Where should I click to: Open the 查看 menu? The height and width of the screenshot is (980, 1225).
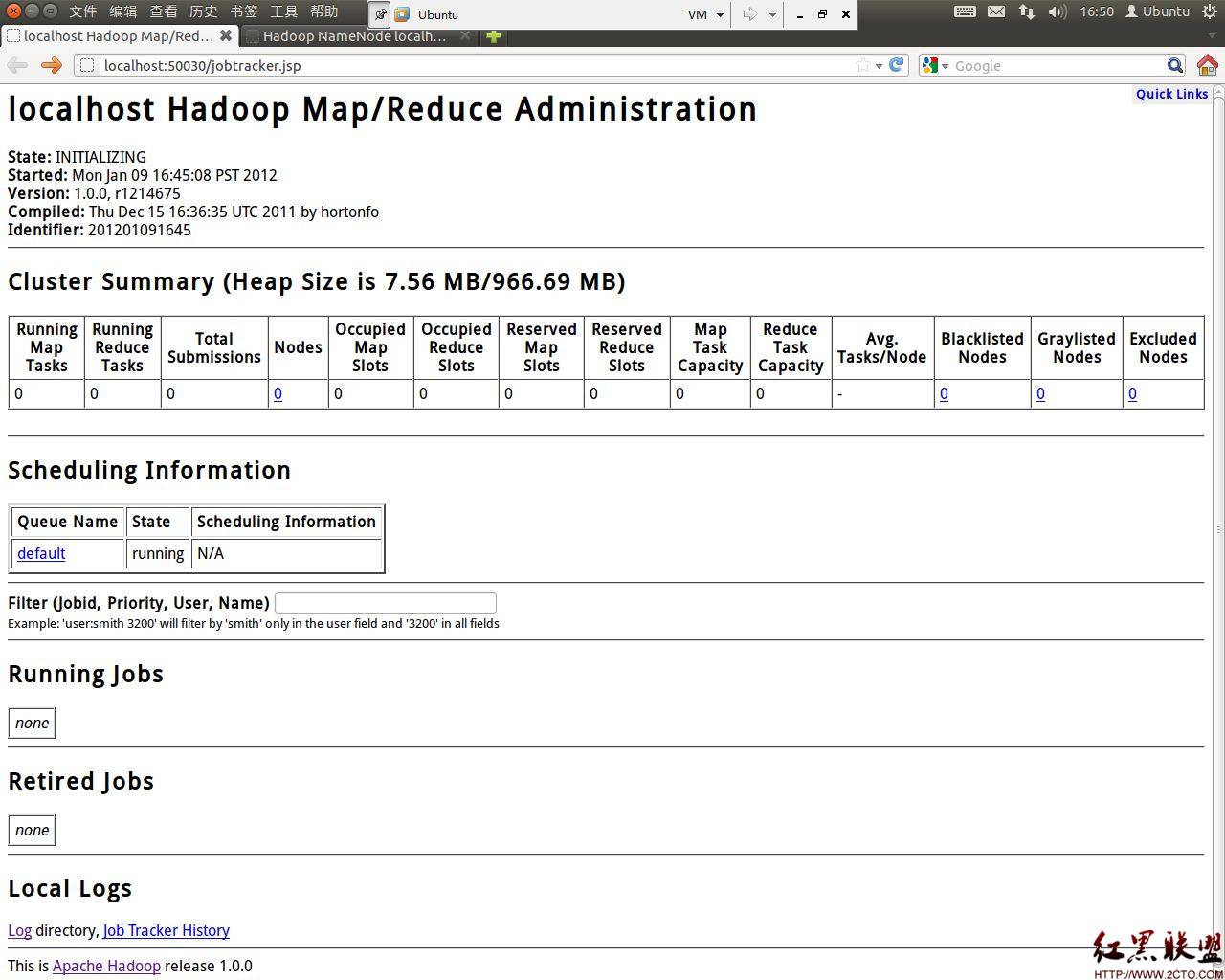164,11
